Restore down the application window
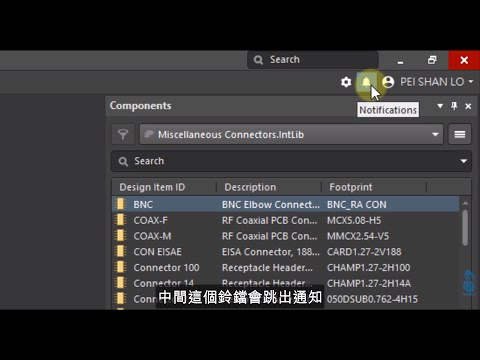The height and width of the screenshot is (360, 480). 432,60
